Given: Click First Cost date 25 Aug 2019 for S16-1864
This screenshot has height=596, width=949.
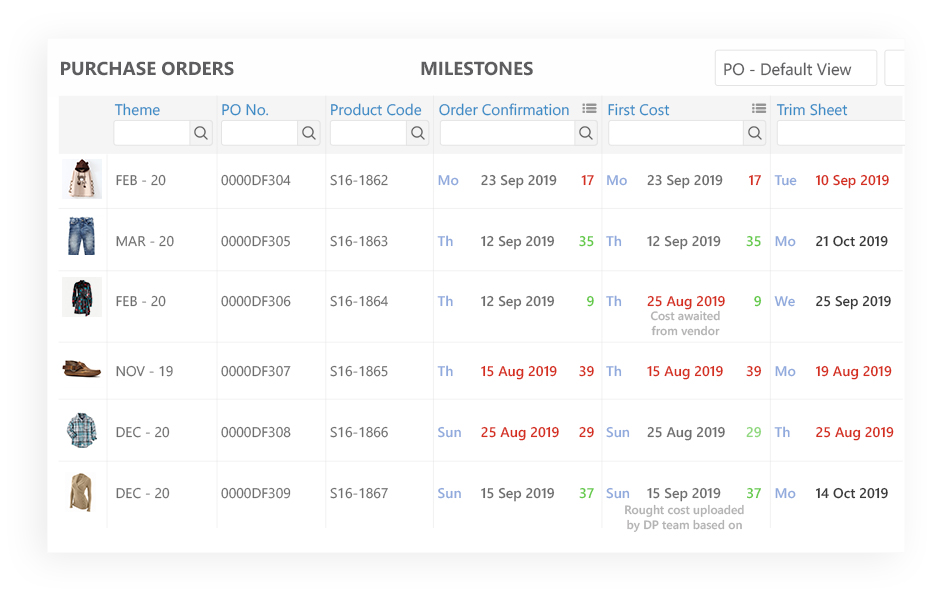Looking at the screenshot, I should click(x=686, y=301).
